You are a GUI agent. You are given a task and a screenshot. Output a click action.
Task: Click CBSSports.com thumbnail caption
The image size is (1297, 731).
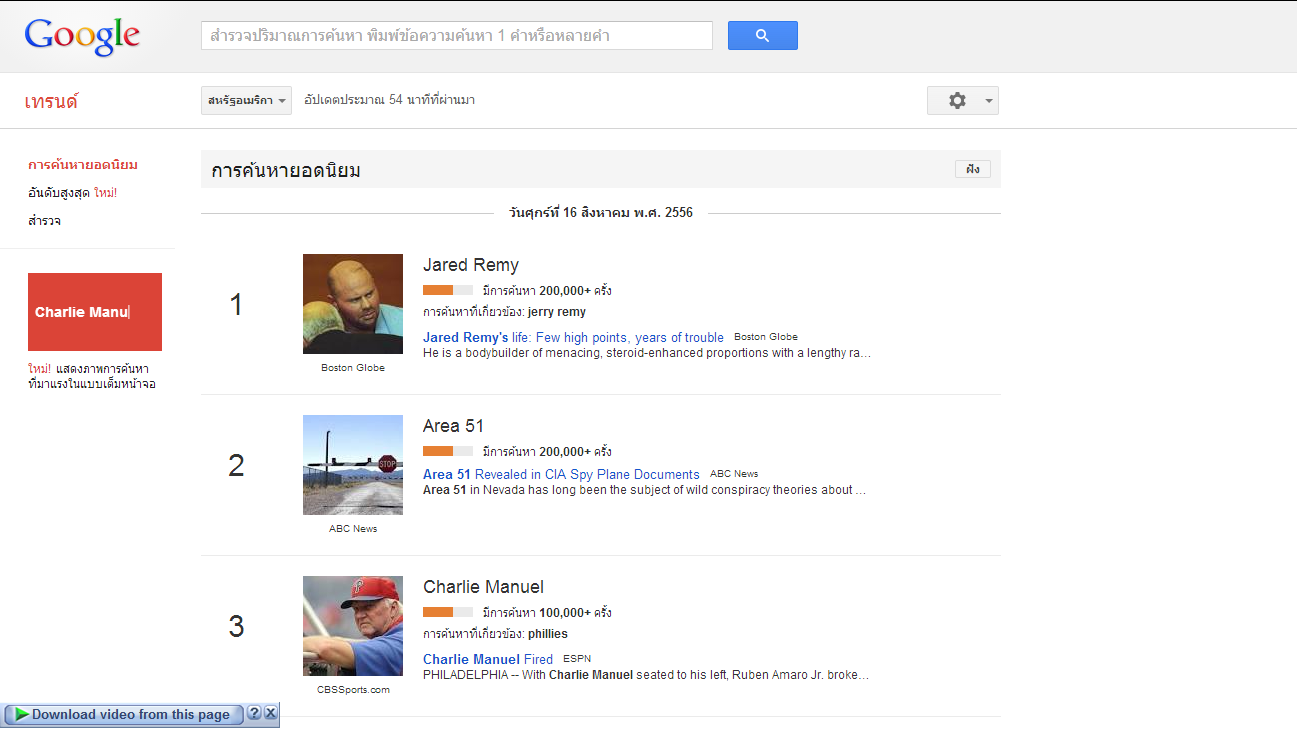pos(353,690)
